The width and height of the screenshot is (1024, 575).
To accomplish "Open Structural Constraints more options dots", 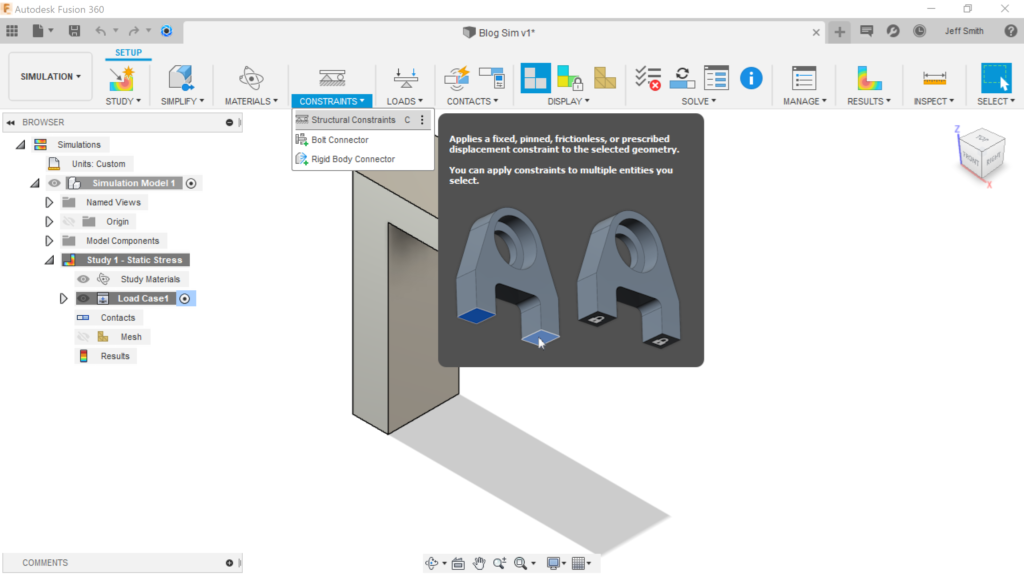I will click(x=422, y=120).
